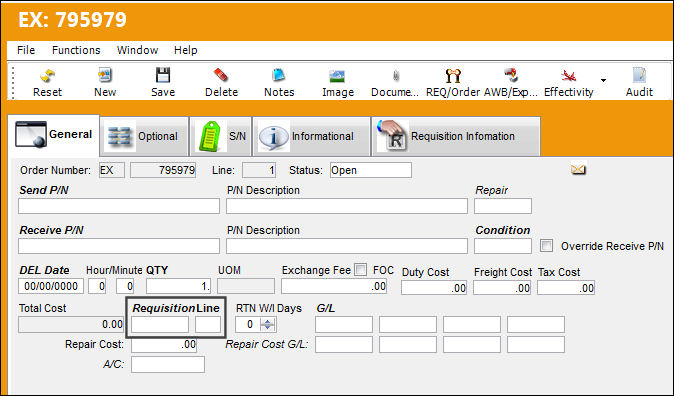Click Receive P/N Description field

[x=347, y=246]
